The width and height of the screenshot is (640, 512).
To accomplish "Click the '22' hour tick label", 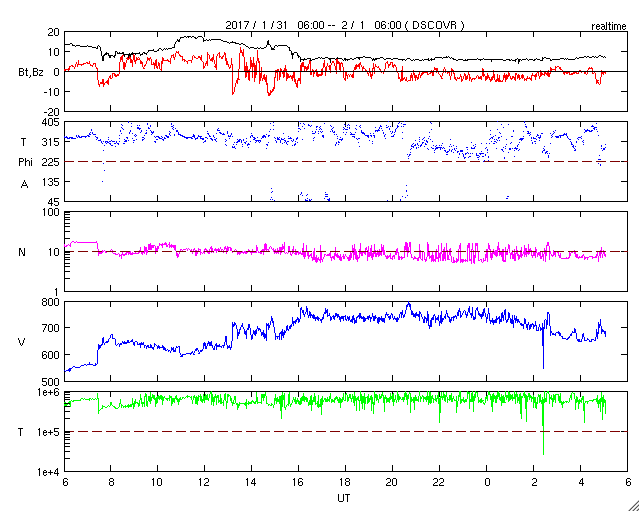I will [x=439, y=482].
